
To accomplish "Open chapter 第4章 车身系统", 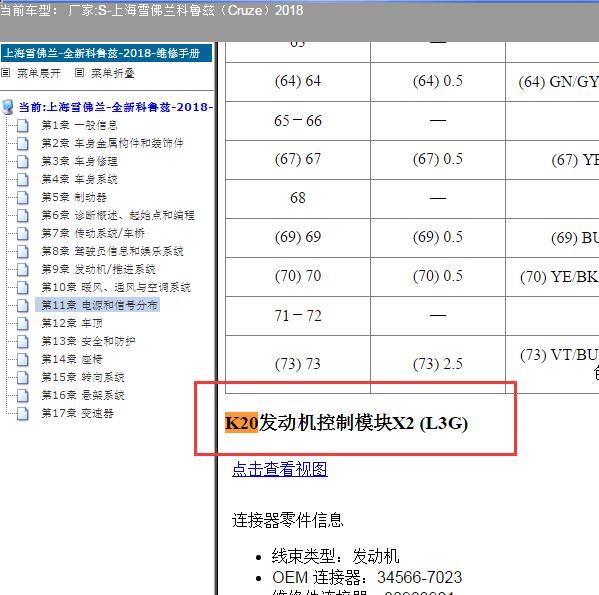I will (x=79, y=179).
